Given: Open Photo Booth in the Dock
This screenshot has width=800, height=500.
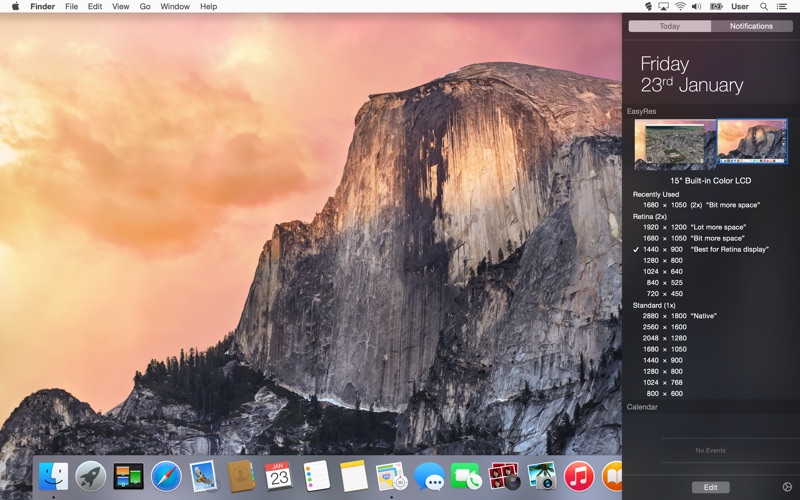Looking at the screenshot, I should click(x=504, y=476).
